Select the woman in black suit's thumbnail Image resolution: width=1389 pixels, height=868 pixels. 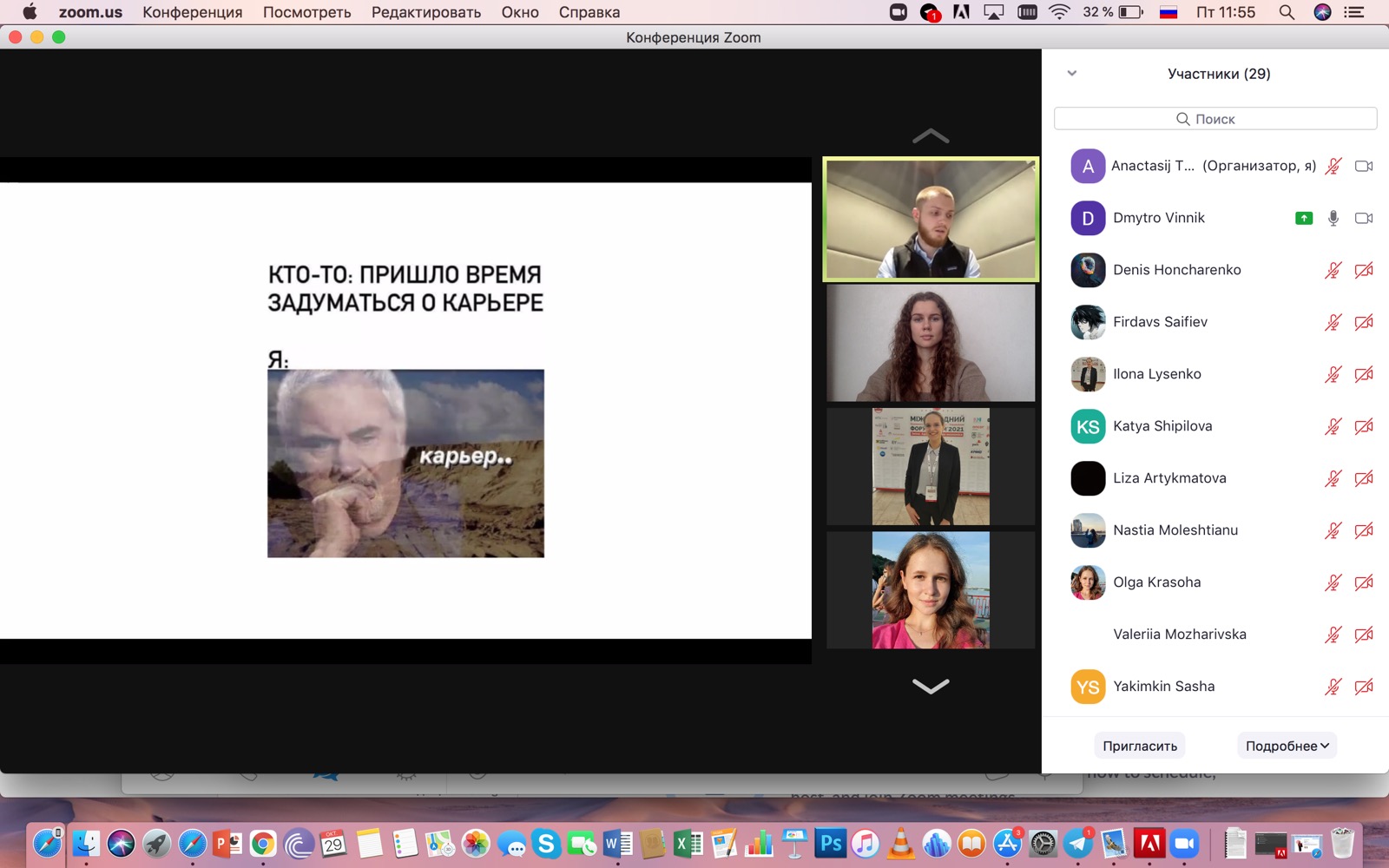click(931, 467)
